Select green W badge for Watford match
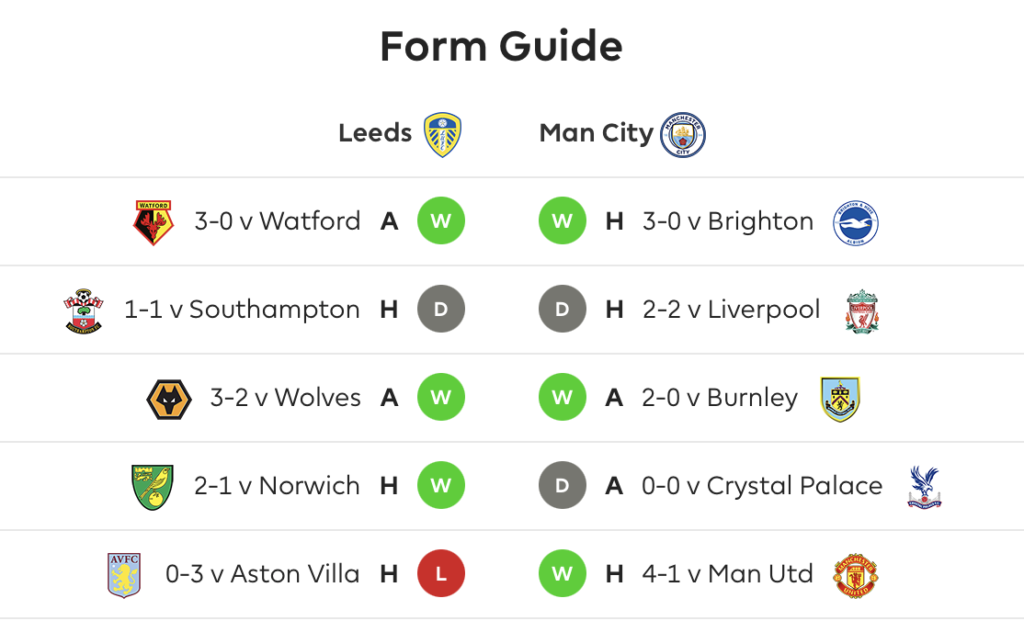Viewport: 1024px width, 621px height. click(x=441, y=221)
